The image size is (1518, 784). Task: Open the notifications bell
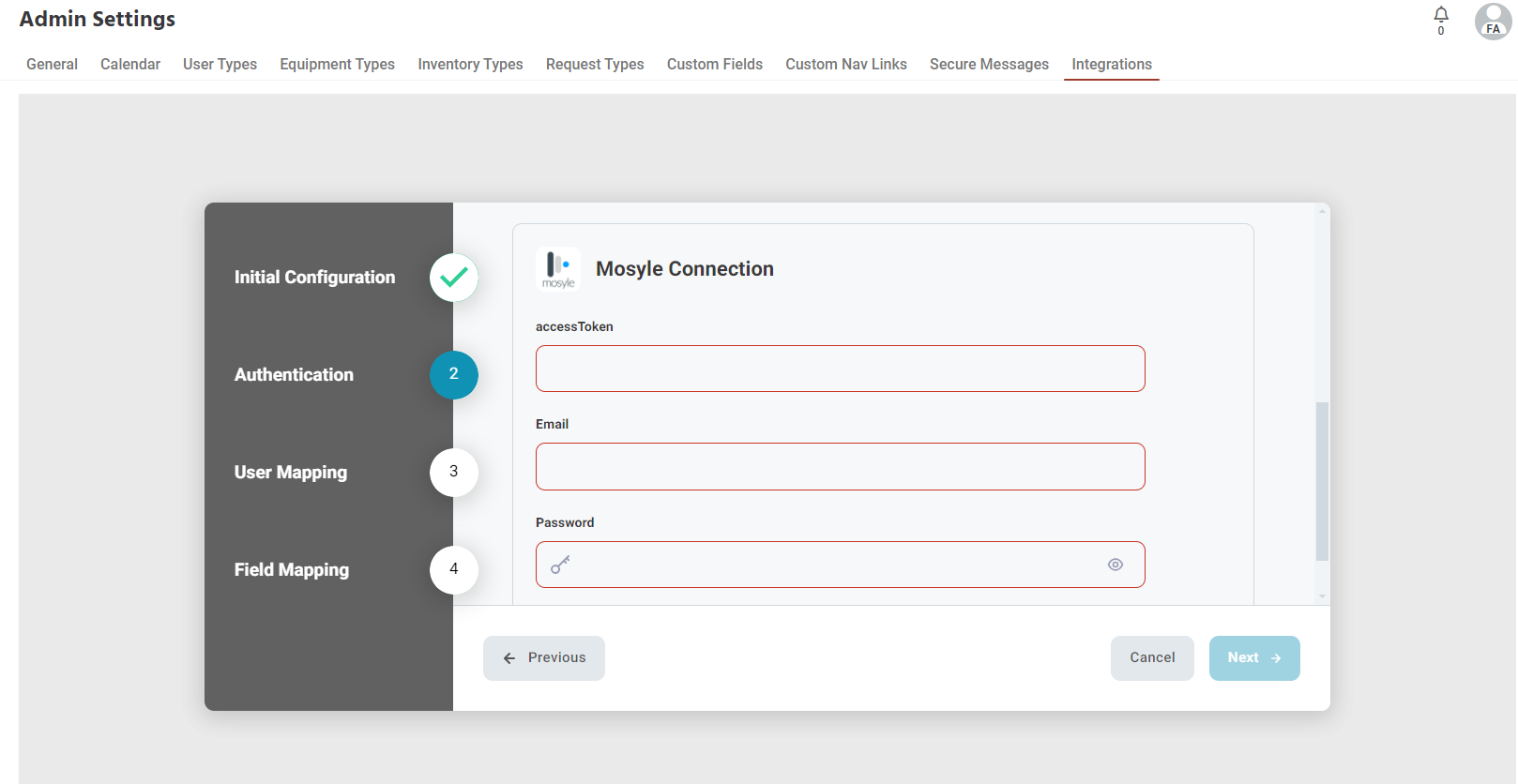1441,14
